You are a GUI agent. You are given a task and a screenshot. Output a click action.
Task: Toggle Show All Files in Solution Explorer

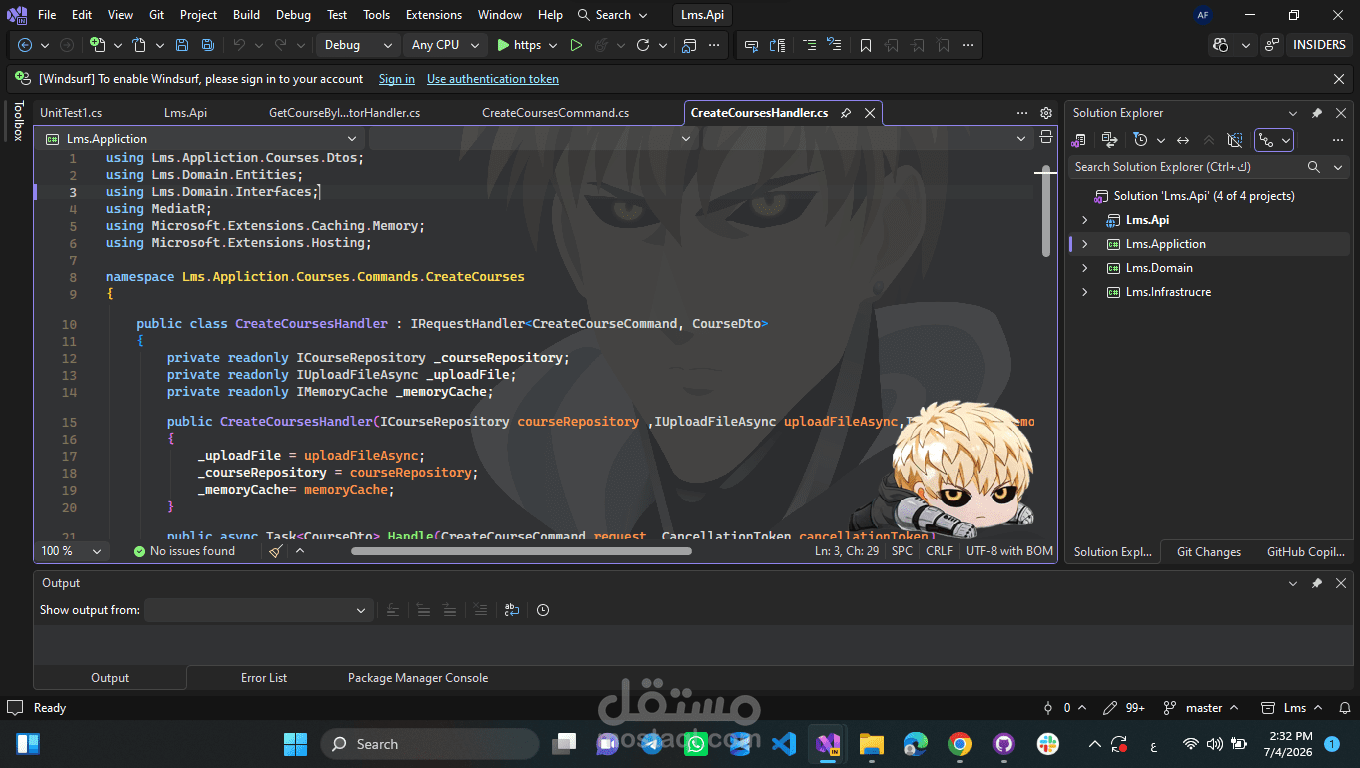click(x=1235, y=140)
